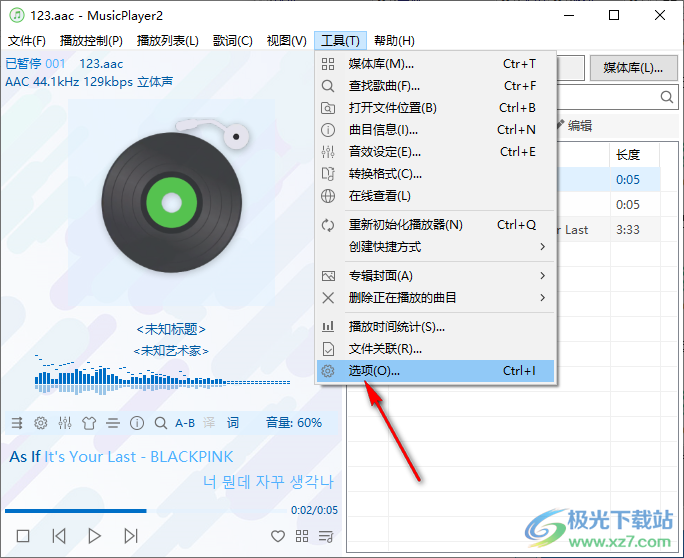Screen dimensions: 684x558
Task: Skip to the previous track
Action: pyautogui.click(x=59, y=536)
